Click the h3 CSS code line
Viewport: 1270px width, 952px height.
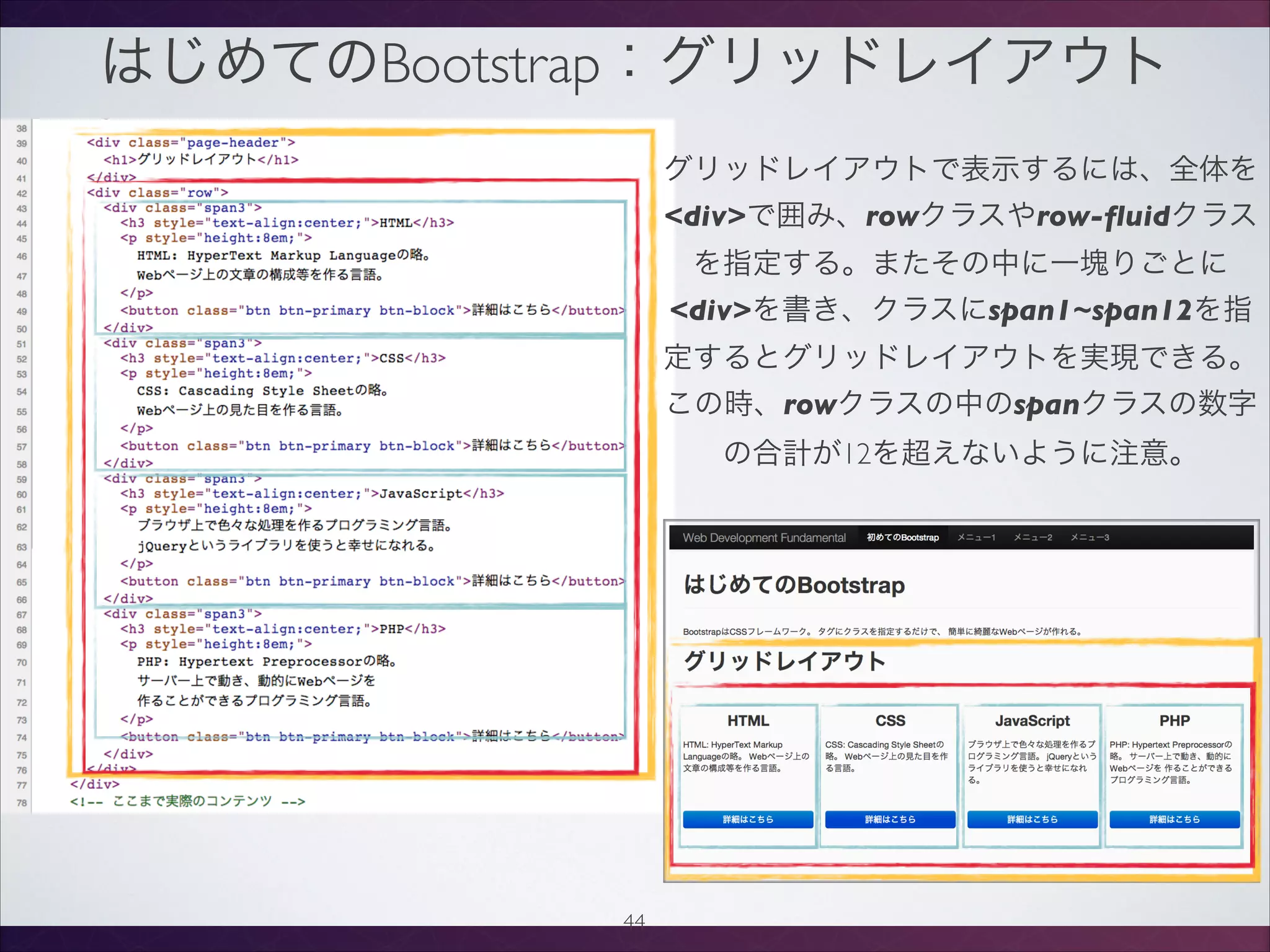[283, 358]
